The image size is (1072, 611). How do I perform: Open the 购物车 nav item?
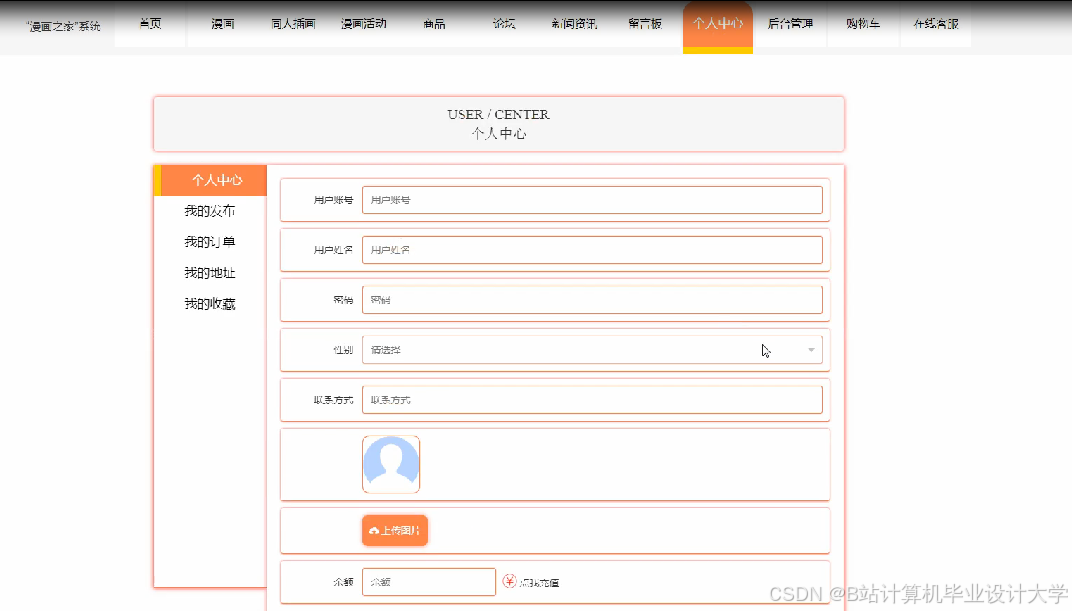coord(863,24)
